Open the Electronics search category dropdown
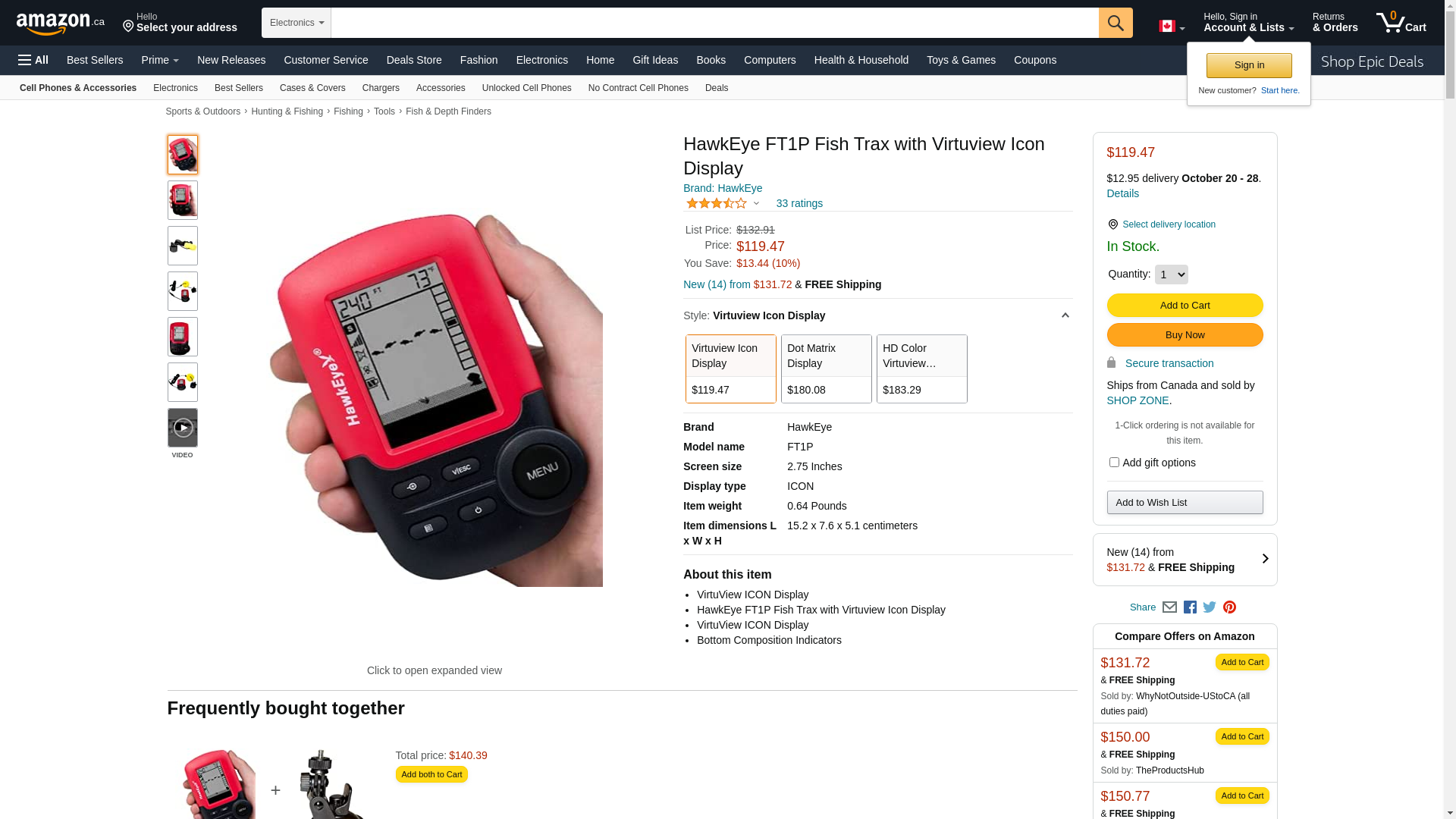The image size is (1456, 819). click(297, 23)
